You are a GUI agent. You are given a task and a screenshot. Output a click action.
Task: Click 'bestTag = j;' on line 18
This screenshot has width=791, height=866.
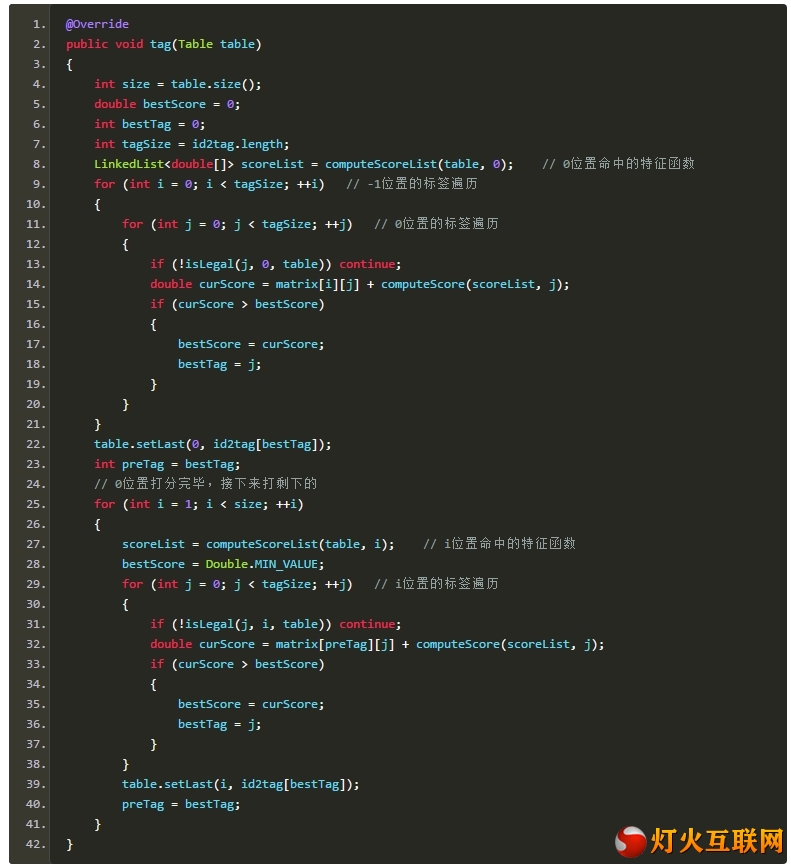click(219, 364)
